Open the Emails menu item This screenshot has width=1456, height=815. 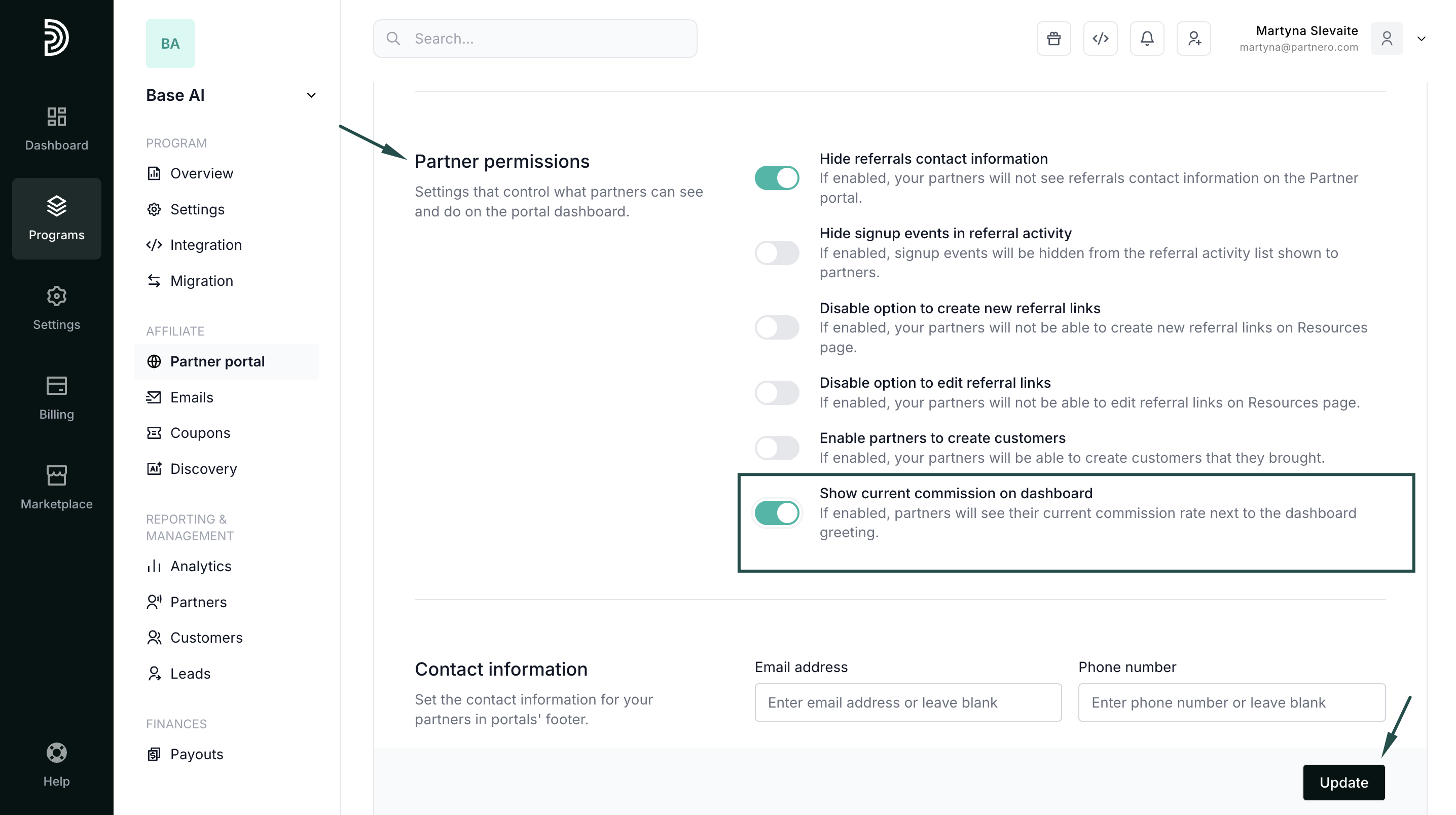tap(192, 397)
